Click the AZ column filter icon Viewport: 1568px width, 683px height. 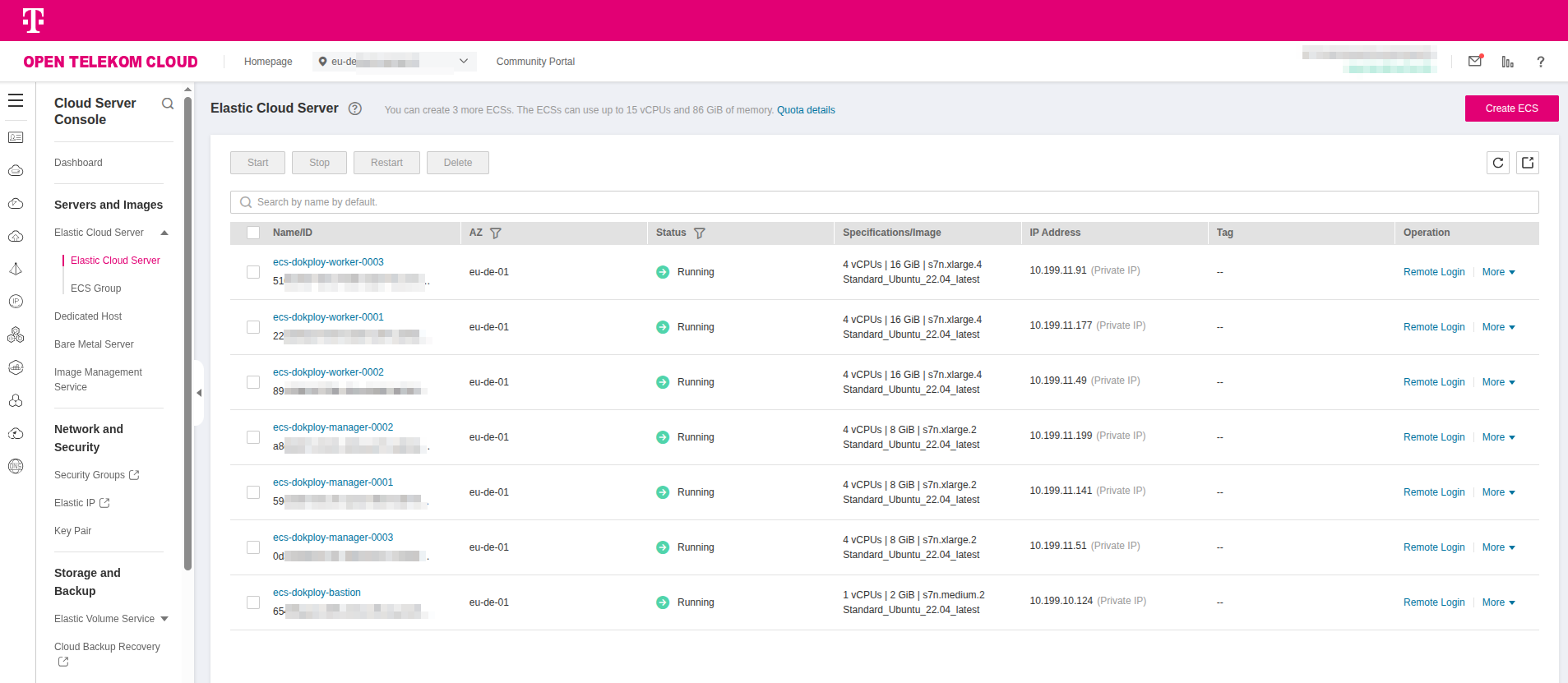point(496,233)
